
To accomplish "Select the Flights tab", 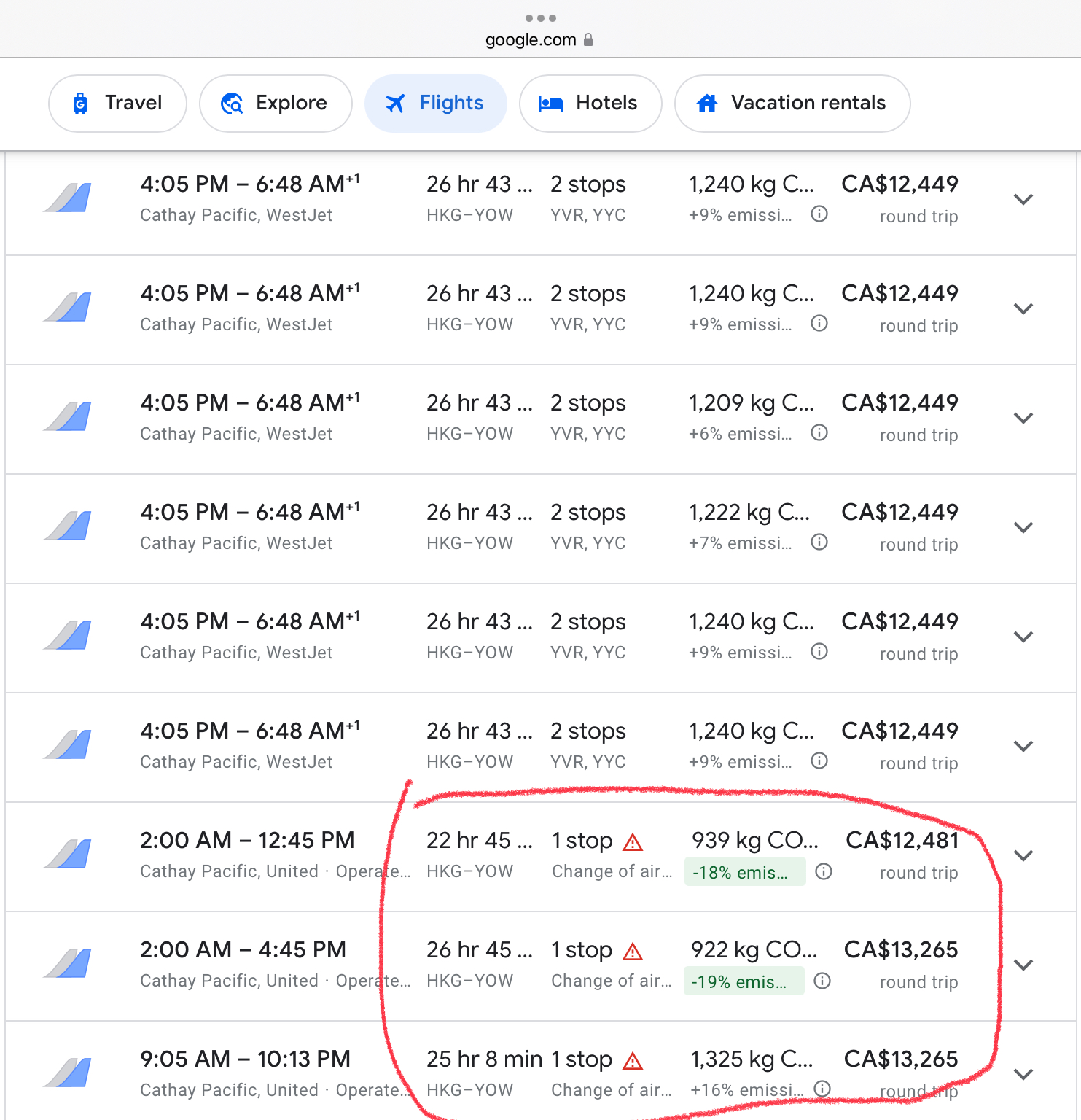I will (436, 104).
